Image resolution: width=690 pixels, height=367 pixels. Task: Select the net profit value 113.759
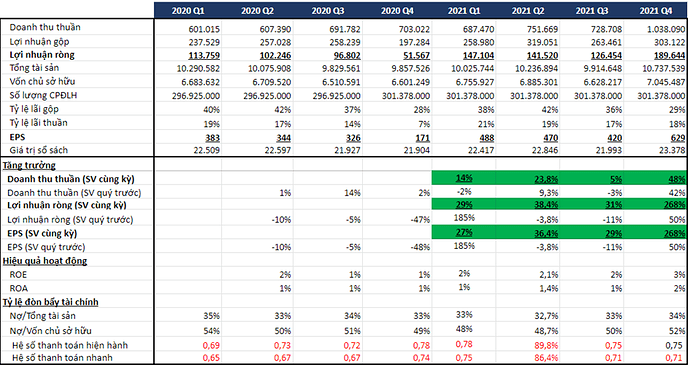click(203, 56)
